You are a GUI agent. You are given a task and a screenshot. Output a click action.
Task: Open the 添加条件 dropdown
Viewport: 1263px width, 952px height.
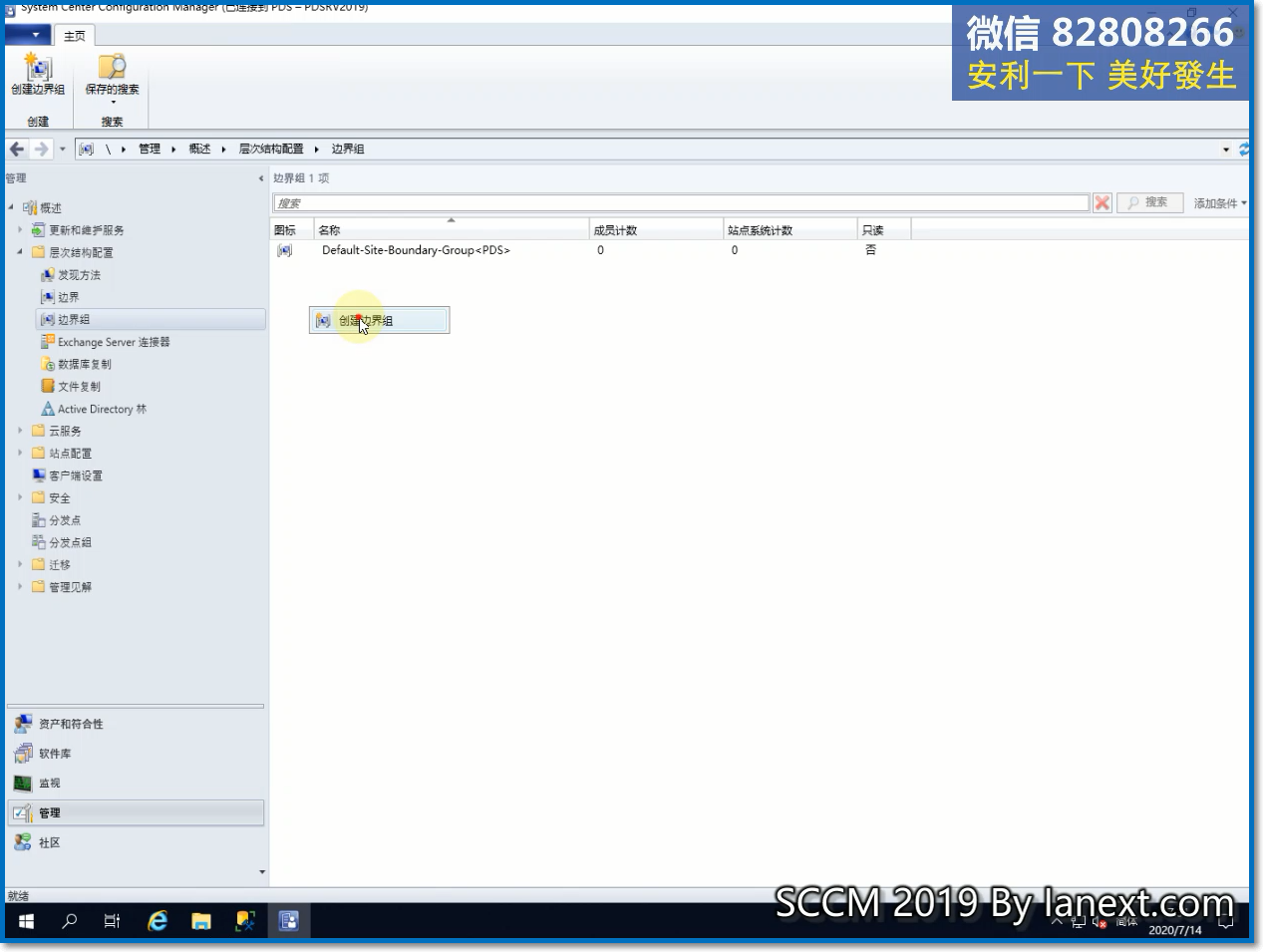tap(1220, 203)
